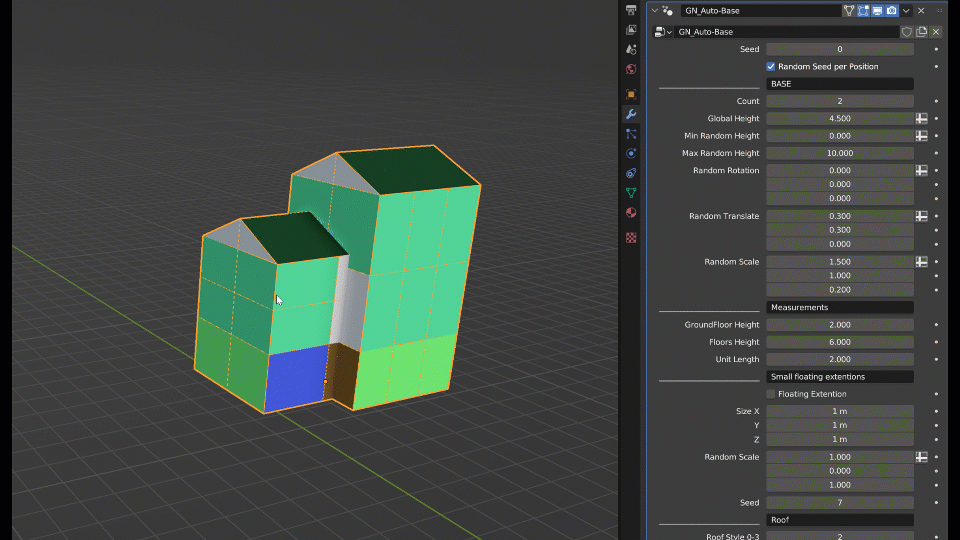Click Roof Style 0-3 value field
Screen dimensions: 960x540
(x=840, y=536)
